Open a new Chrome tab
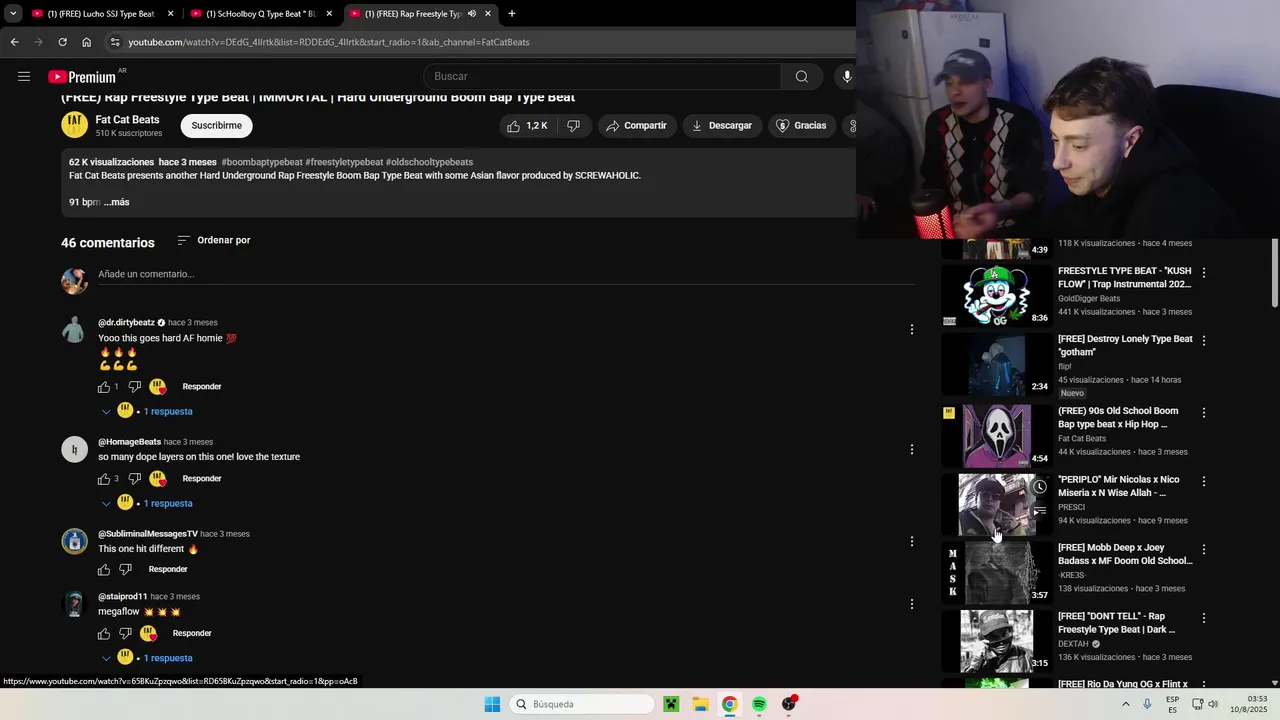Viewport: 1280px width, 720px height. (x=512, y=14)
